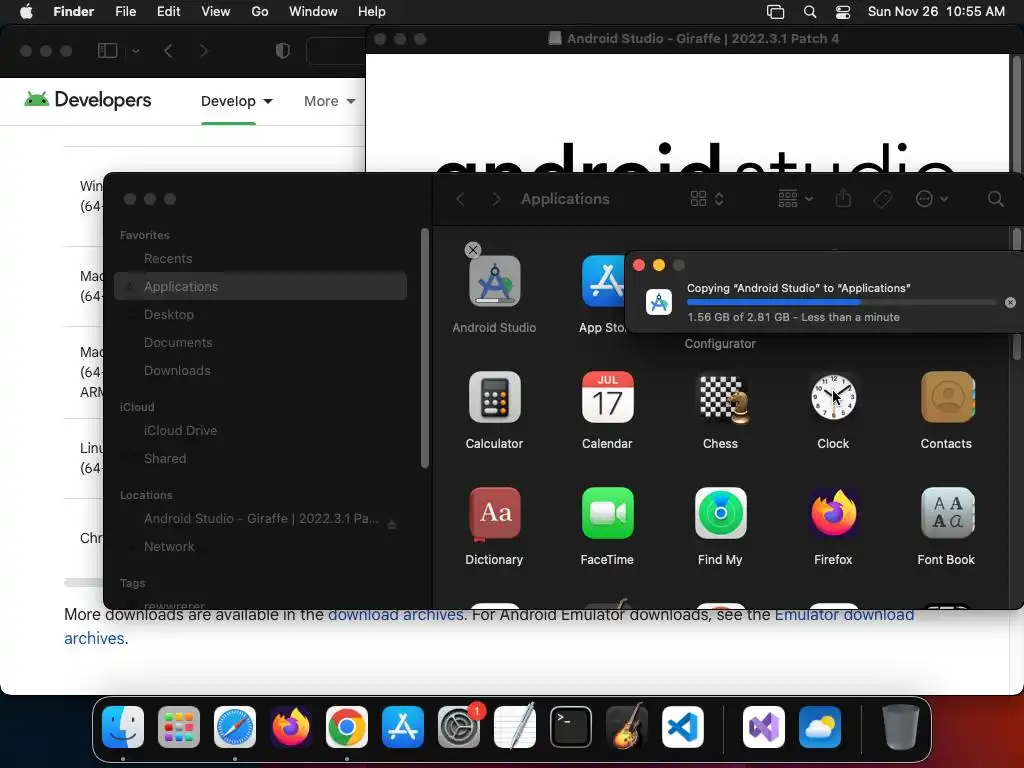Go forward in Finder Applications window
Viewport: 1024px width, 768px height.
coord(496,199)
